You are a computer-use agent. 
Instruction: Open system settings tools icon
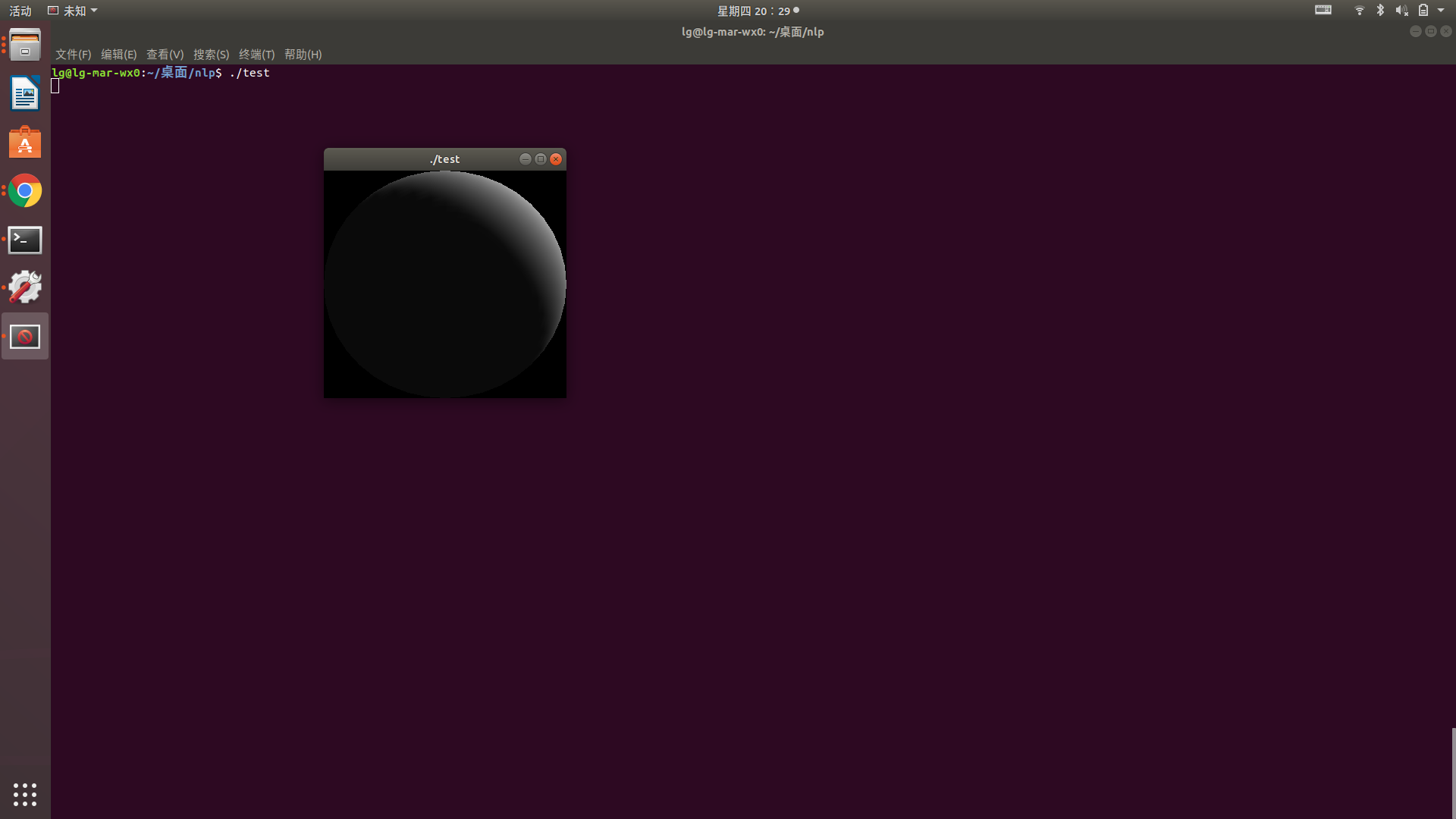pyautogui.click(x=25, y=288)
